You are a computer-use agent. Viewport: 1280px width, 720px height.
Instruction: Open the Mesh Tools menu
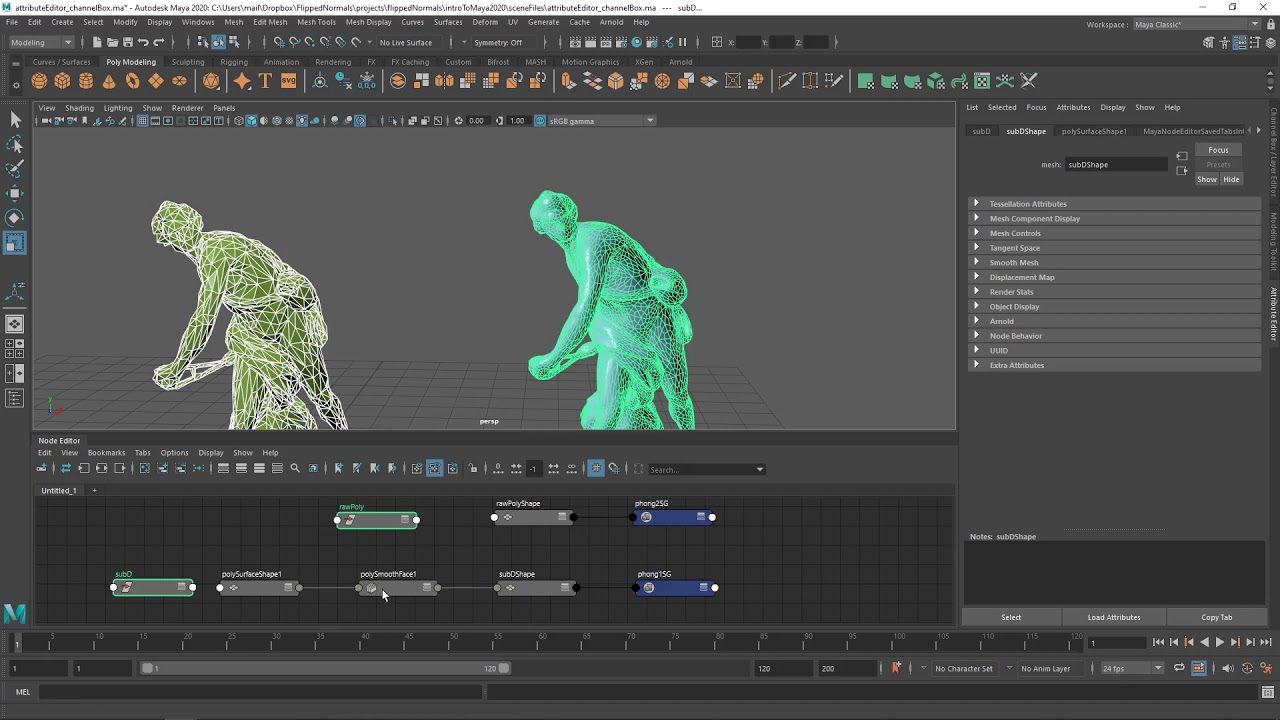point(316,22)
